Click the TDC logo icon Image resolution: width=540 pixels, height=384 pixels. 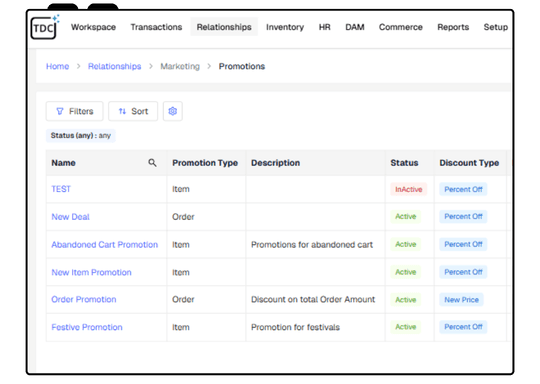pos(44,28)
